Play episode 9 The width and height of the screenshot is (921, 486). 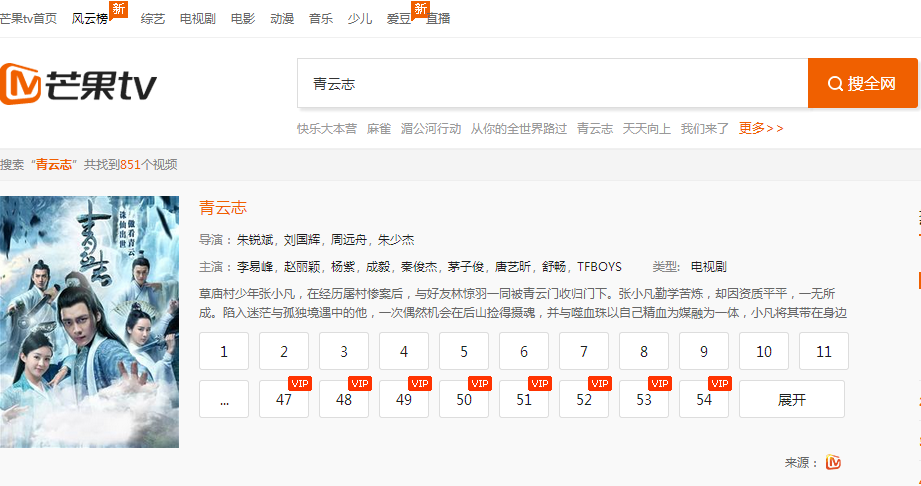(704, 351)
